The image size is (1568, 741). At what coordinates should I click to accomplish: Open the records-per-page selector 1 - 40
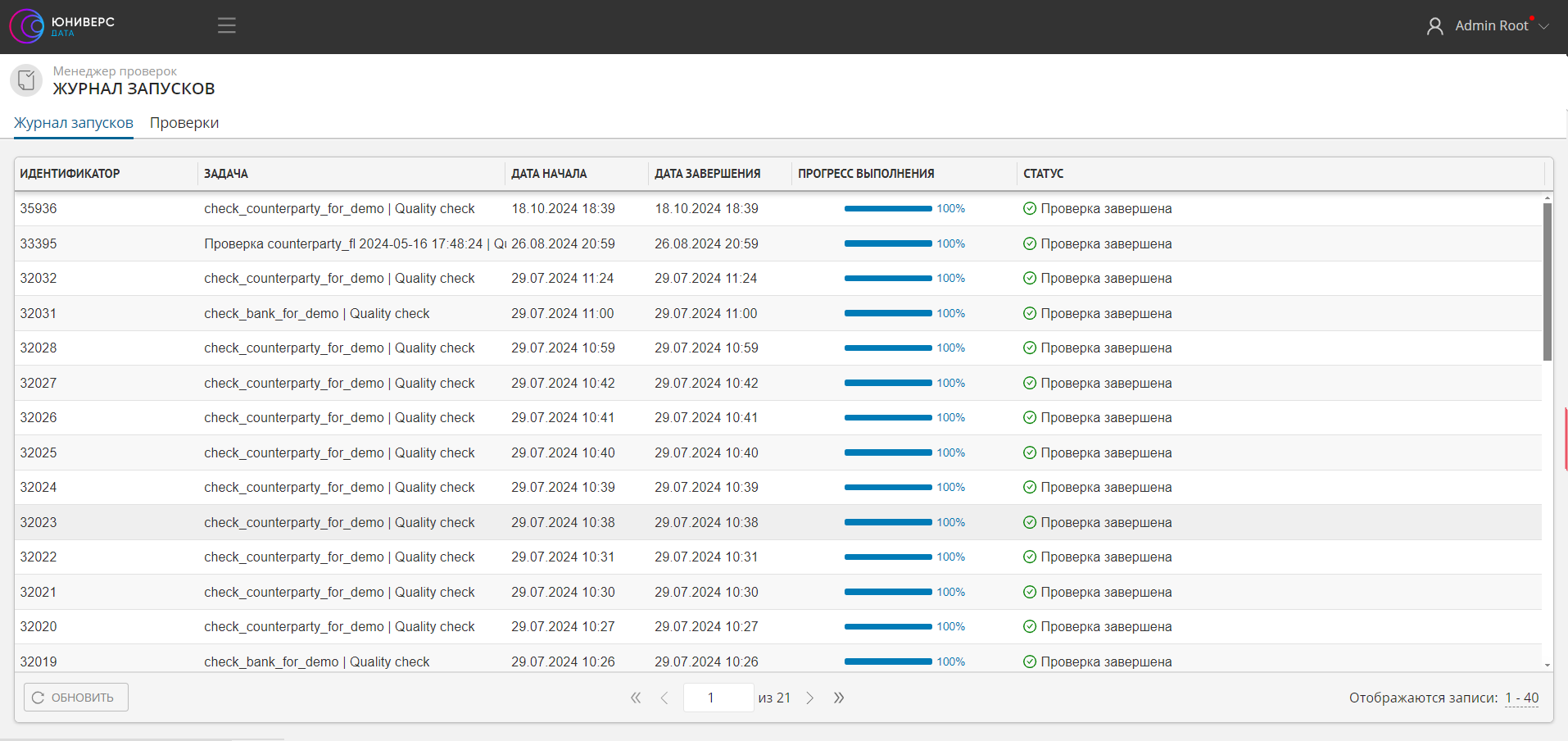[1521, 698]
